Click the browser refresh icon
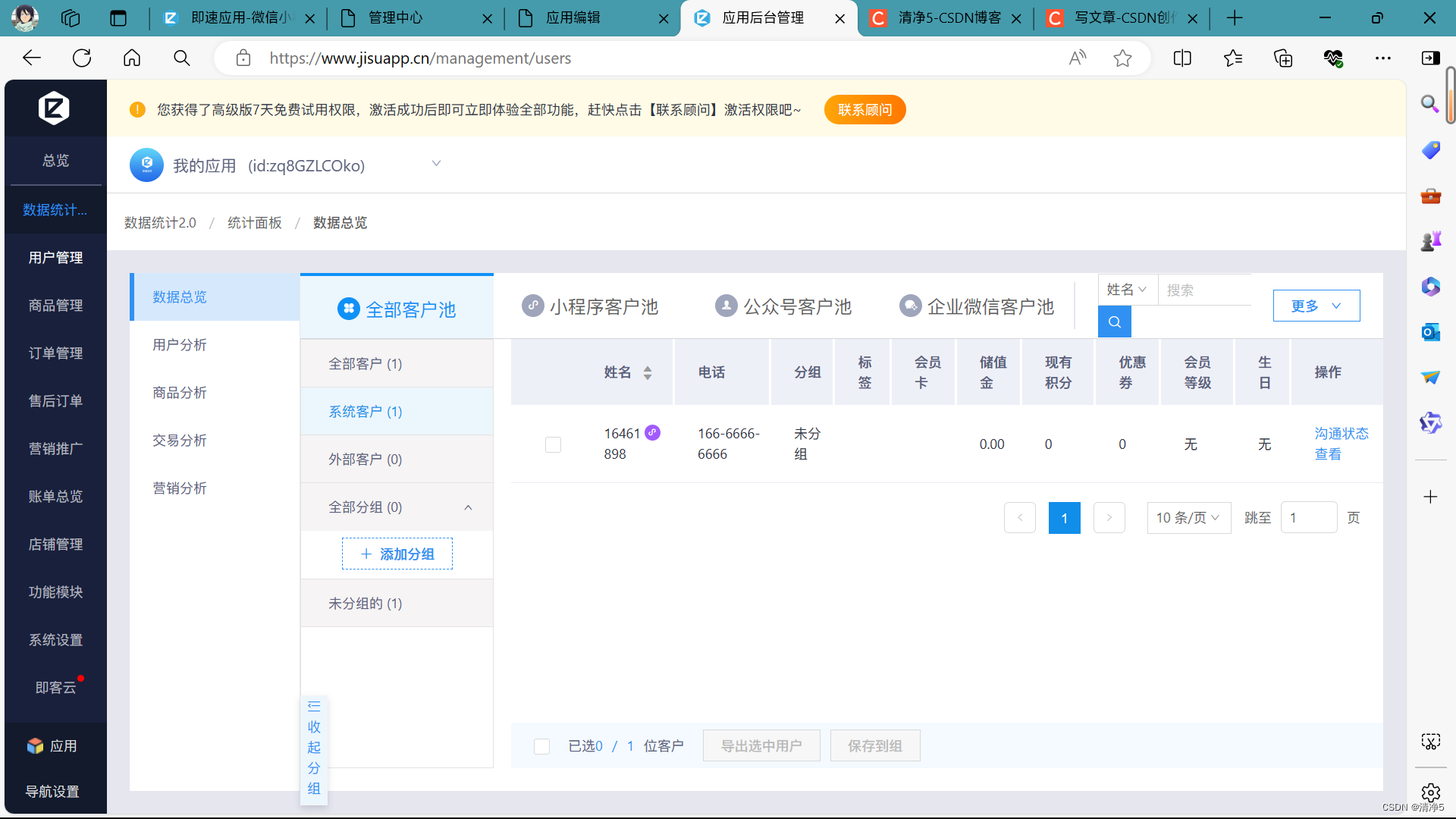1456x819 pixels. [82, 58]
